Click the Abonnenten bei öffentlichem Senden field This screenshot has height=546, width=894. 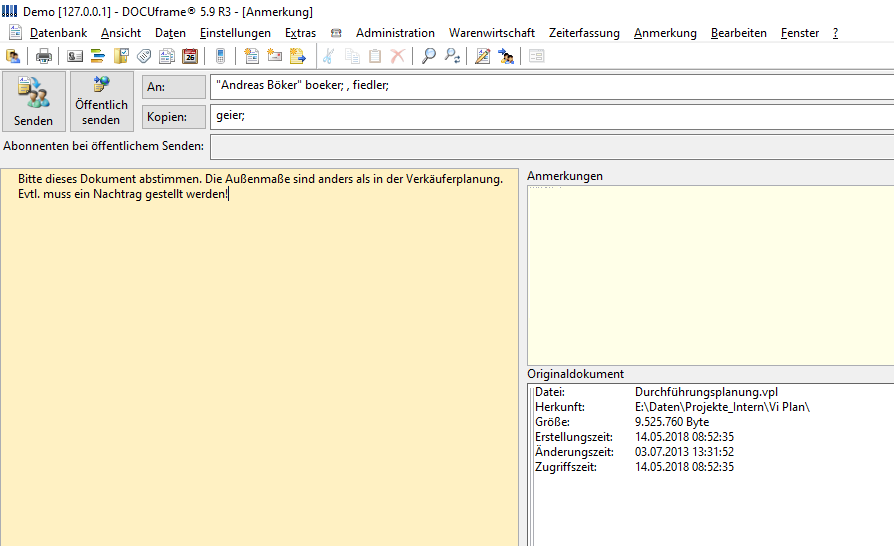[x=552, y=146]
